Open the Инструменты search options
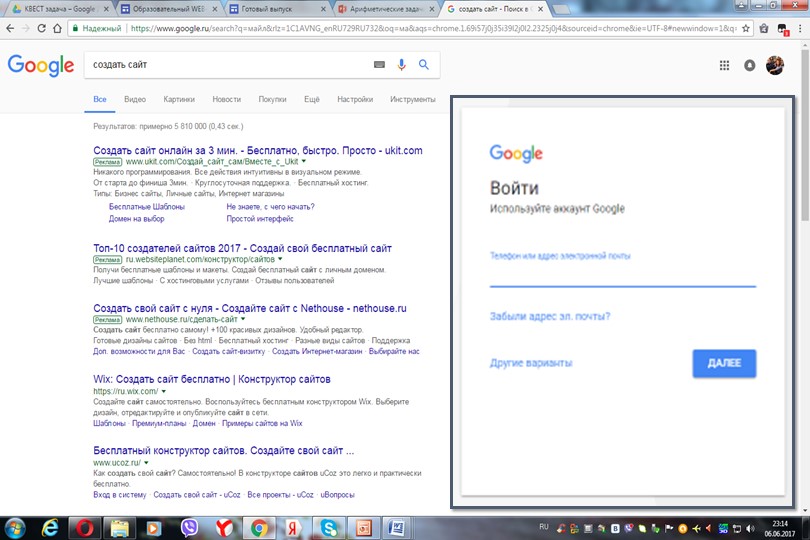This screenshot has height=540, width=810. (x=413, y=99)
